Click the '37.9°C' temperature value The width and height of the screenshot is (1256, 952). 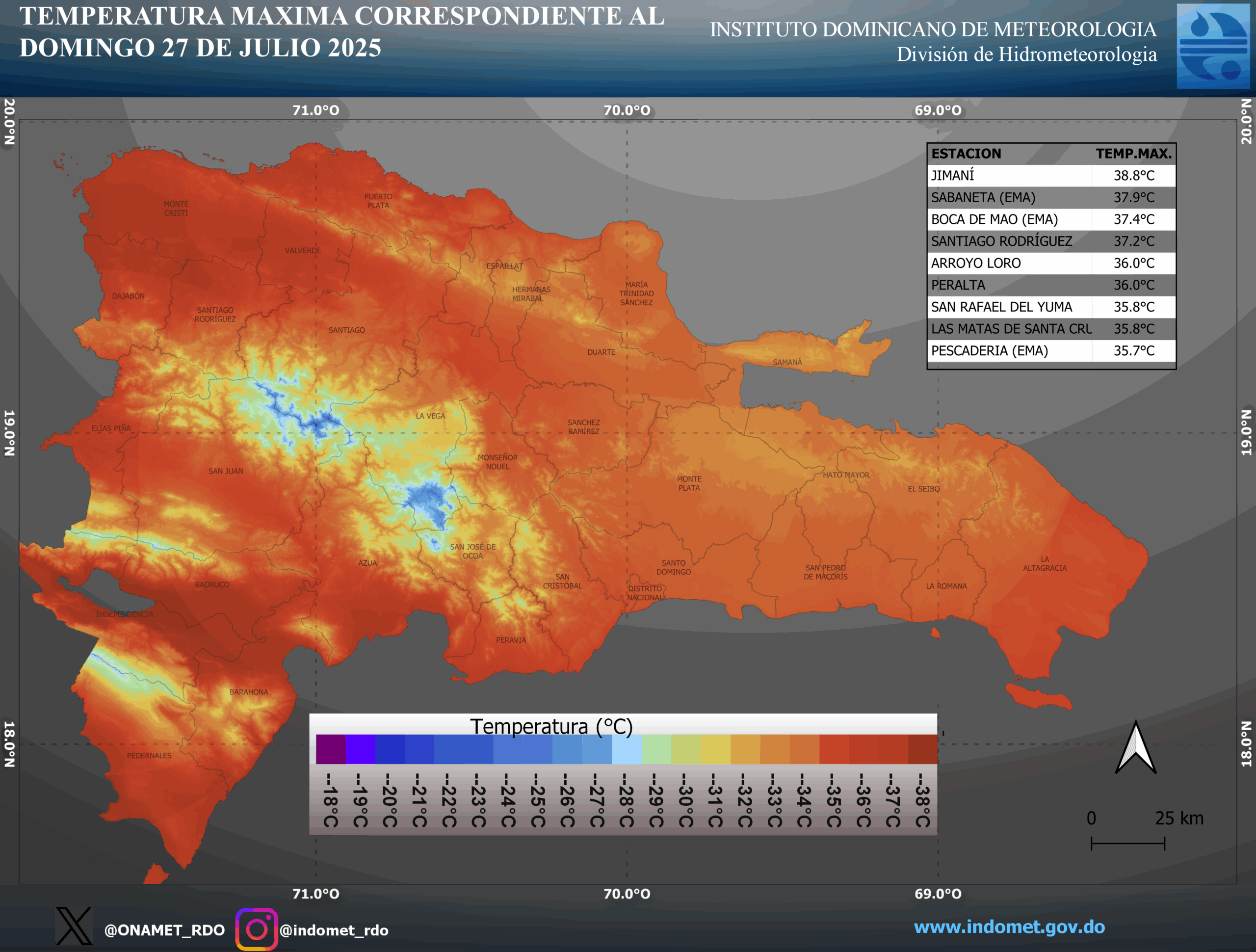1134,198
